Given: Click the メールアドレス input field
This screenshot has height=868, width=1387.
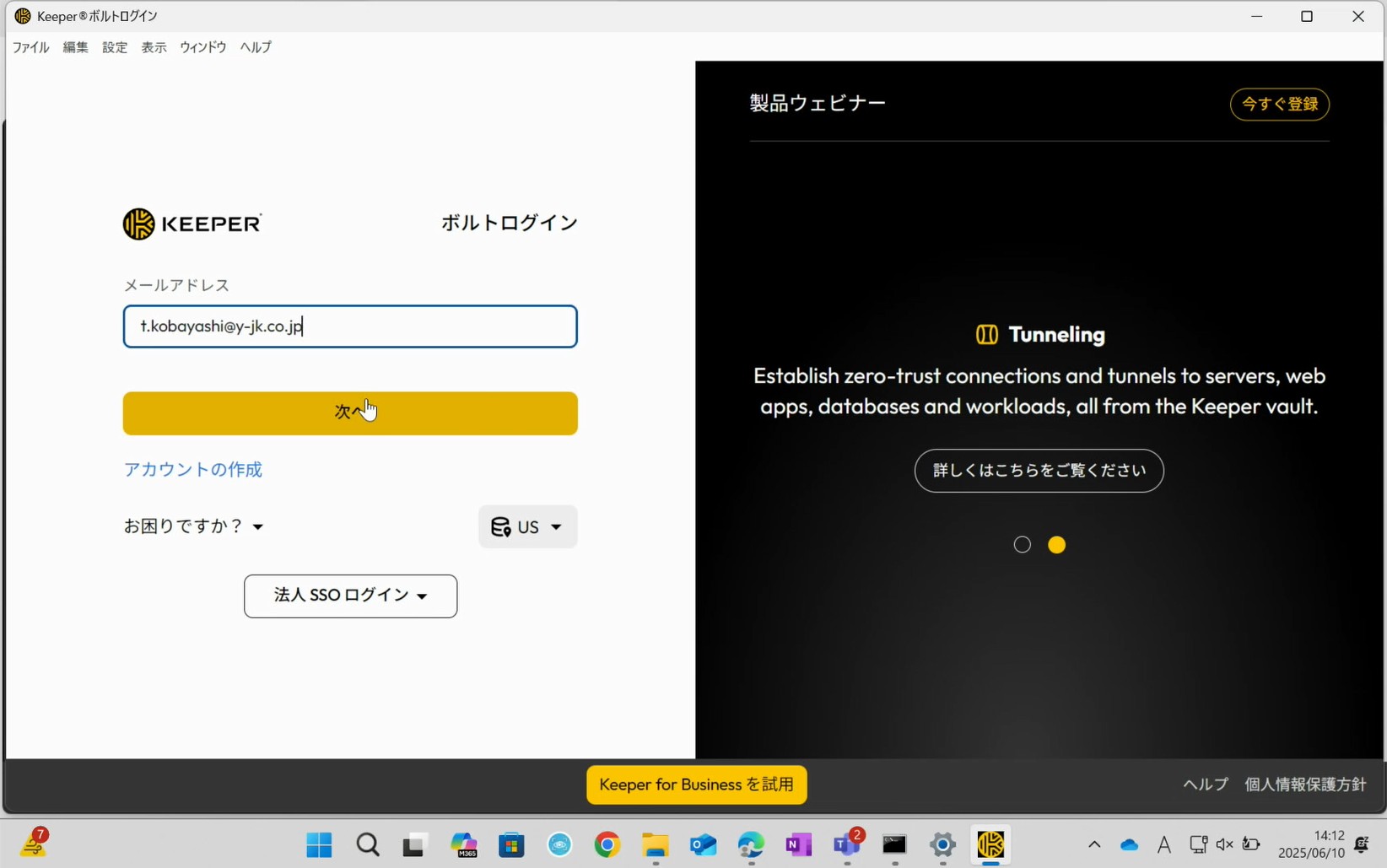Looking at the screenshot, I should [350, 326].
